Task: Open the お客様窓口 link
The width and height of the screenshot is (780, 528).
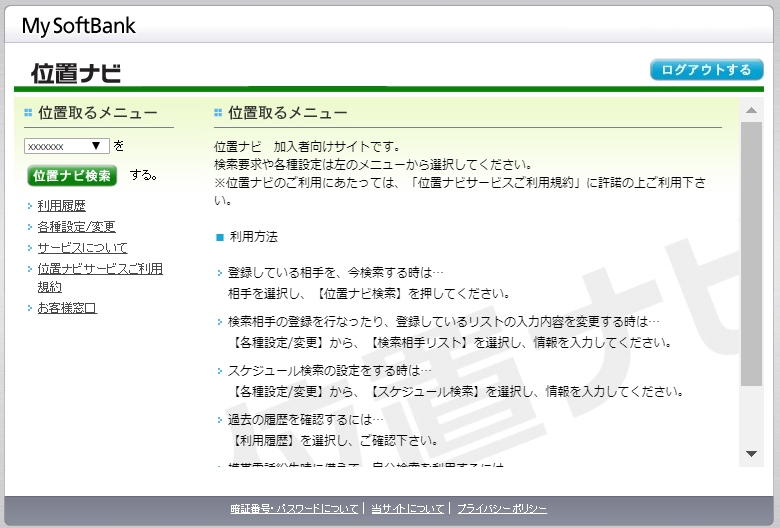Action: pyautogui.click(x=67, y=308)
